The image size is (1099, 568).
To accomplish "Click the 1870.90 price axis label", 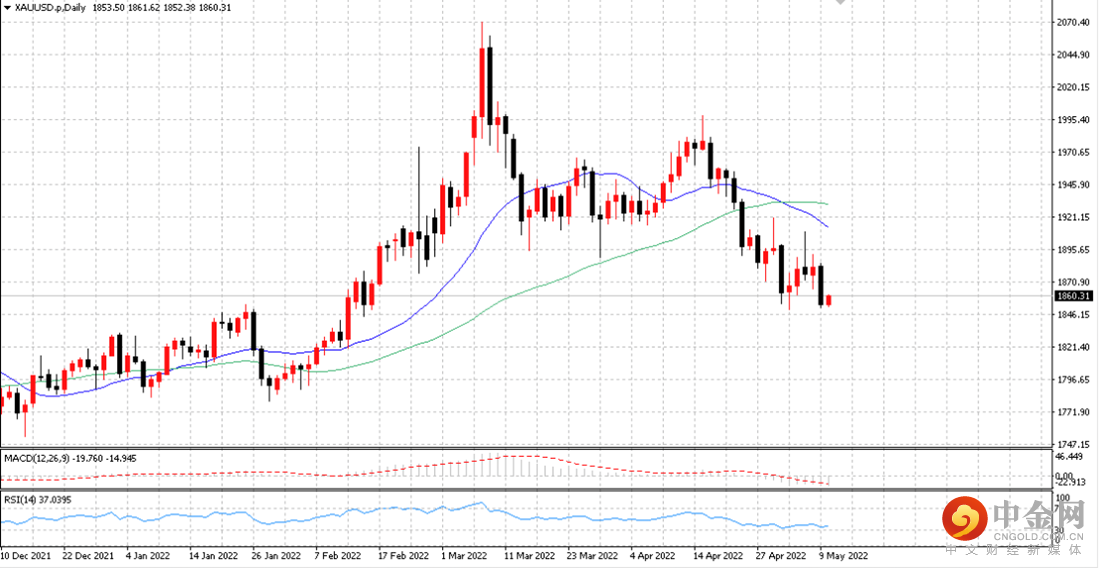I will click(1073, 282).
